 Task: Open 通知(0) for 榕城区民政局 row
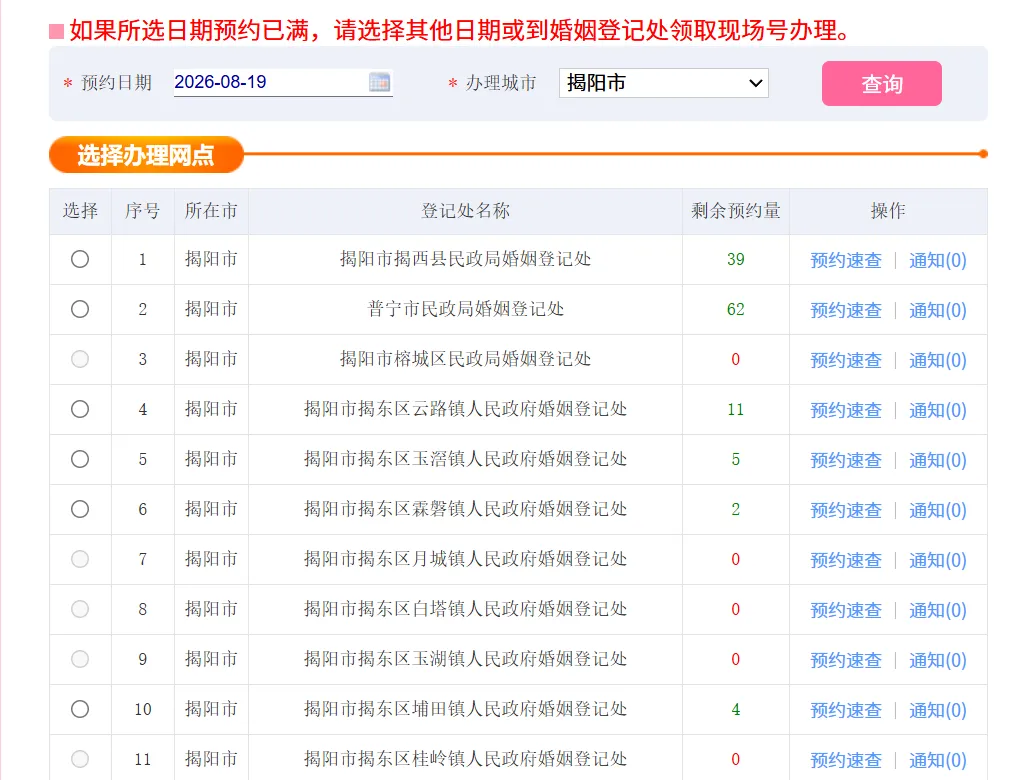point(937,360)
